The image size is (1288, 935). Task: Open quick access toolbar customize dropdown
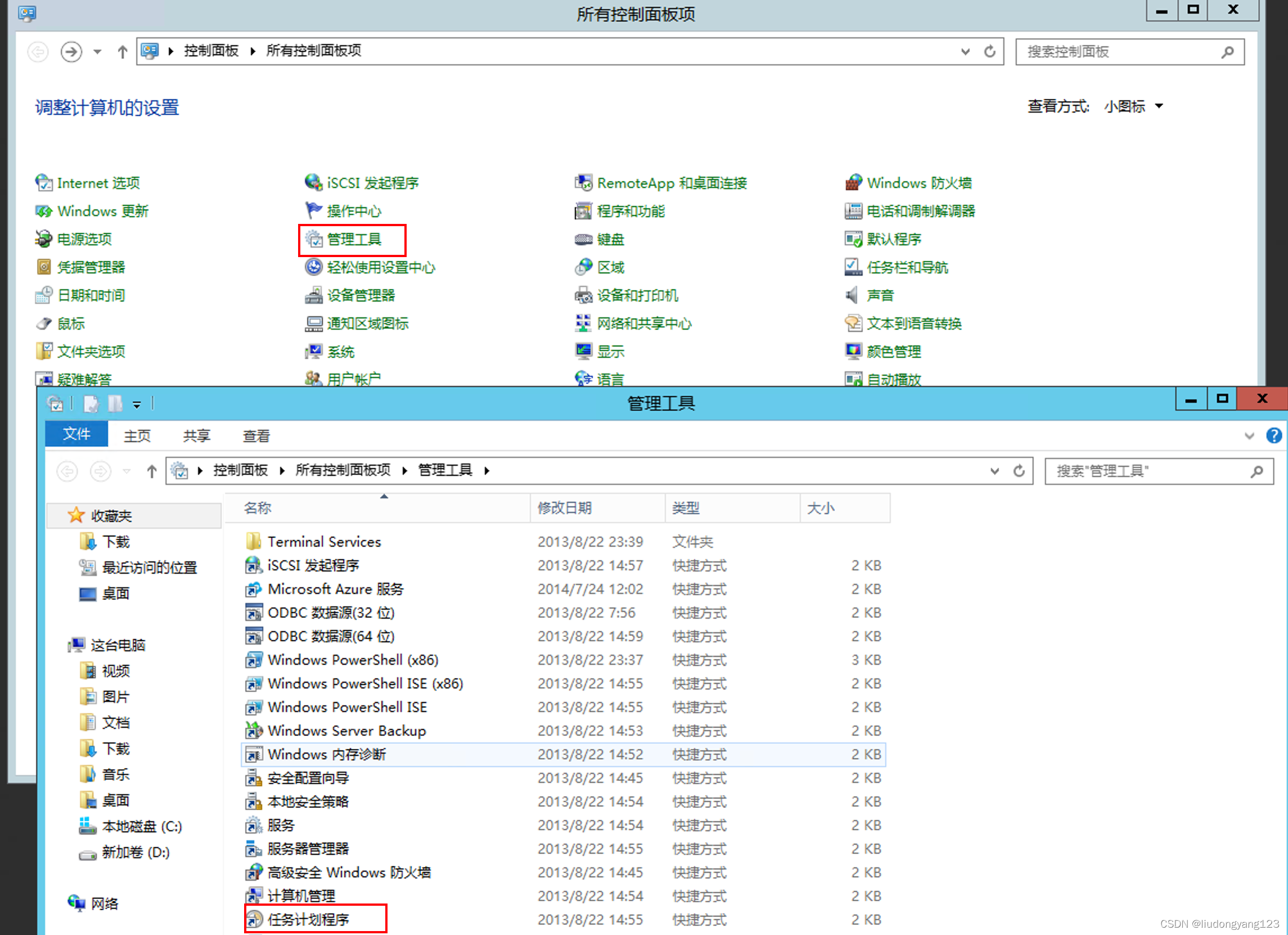136,404
